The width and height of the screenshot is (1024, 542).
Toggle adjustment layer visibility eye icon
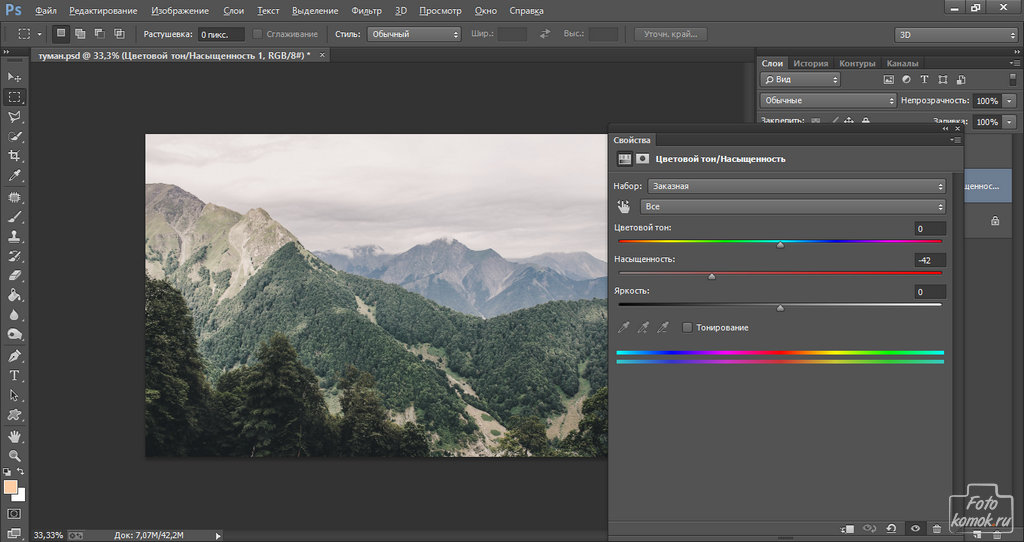pos(915,529)
